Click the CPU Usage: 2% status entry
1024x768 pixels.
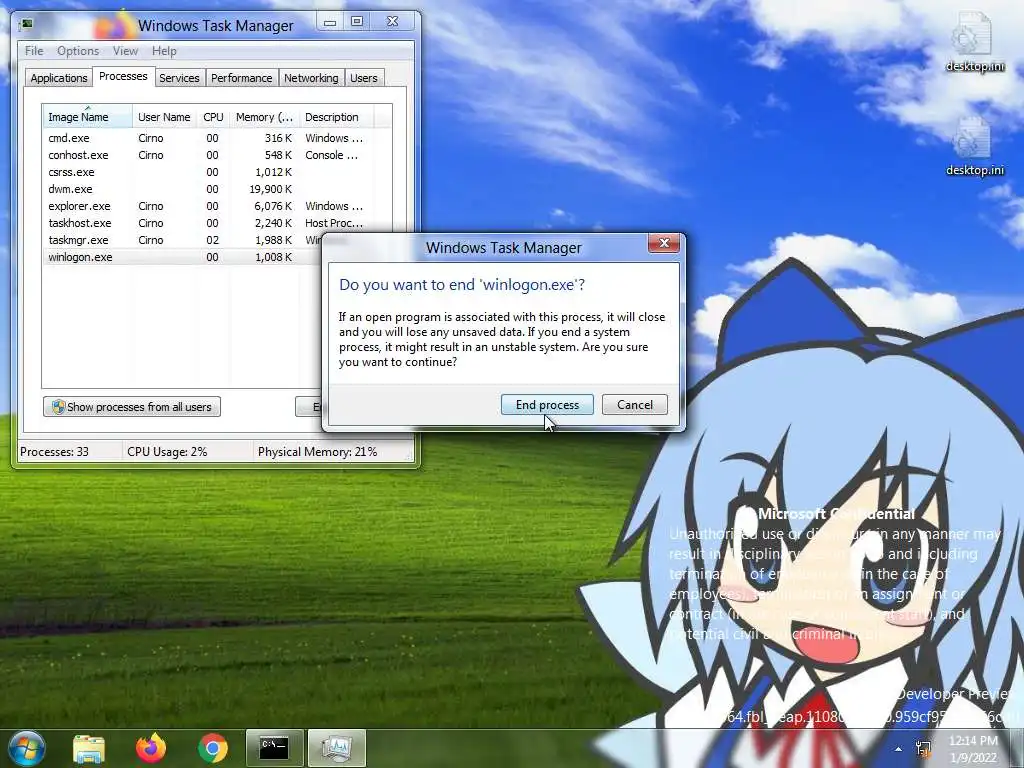[x=167, y=451]
